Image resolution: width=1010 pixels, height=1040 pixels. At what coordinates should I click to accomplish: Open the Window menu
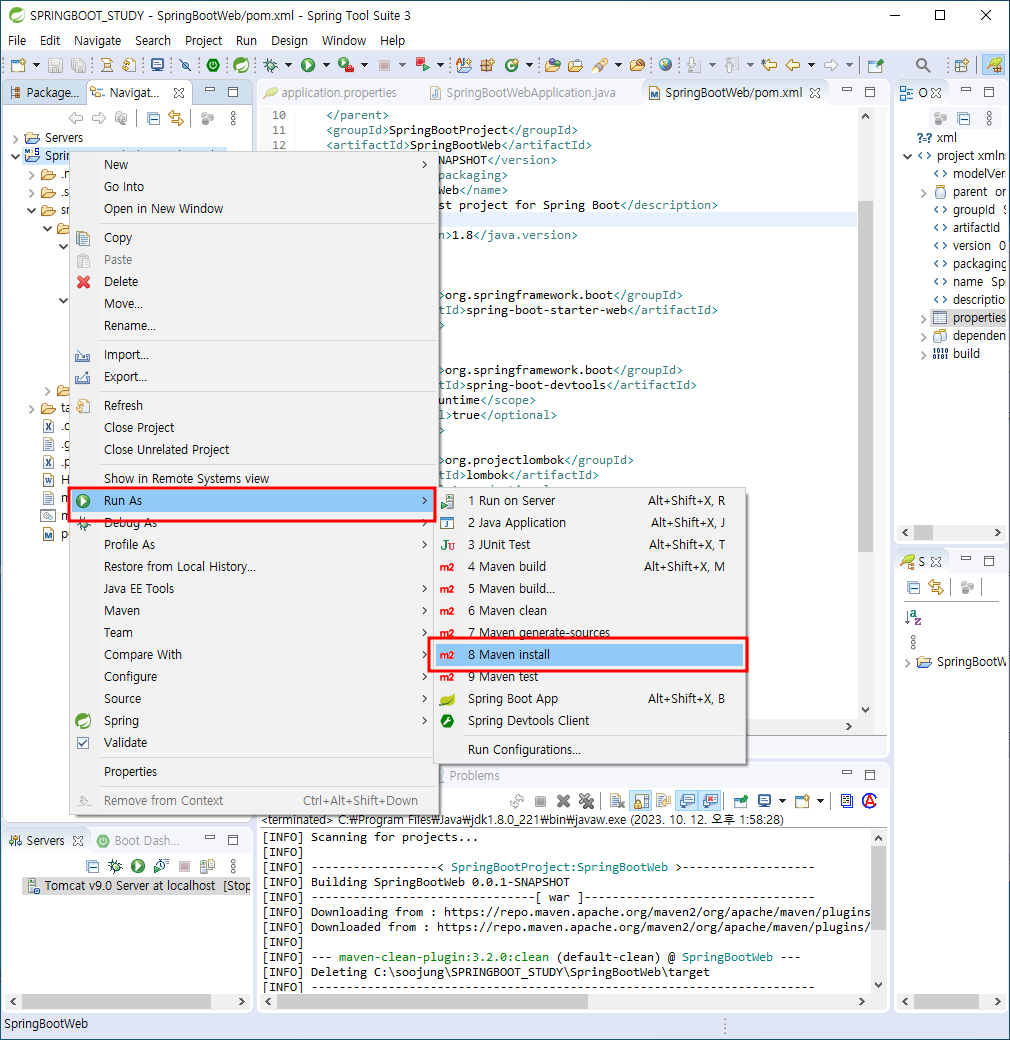click(x=344, y=40)
